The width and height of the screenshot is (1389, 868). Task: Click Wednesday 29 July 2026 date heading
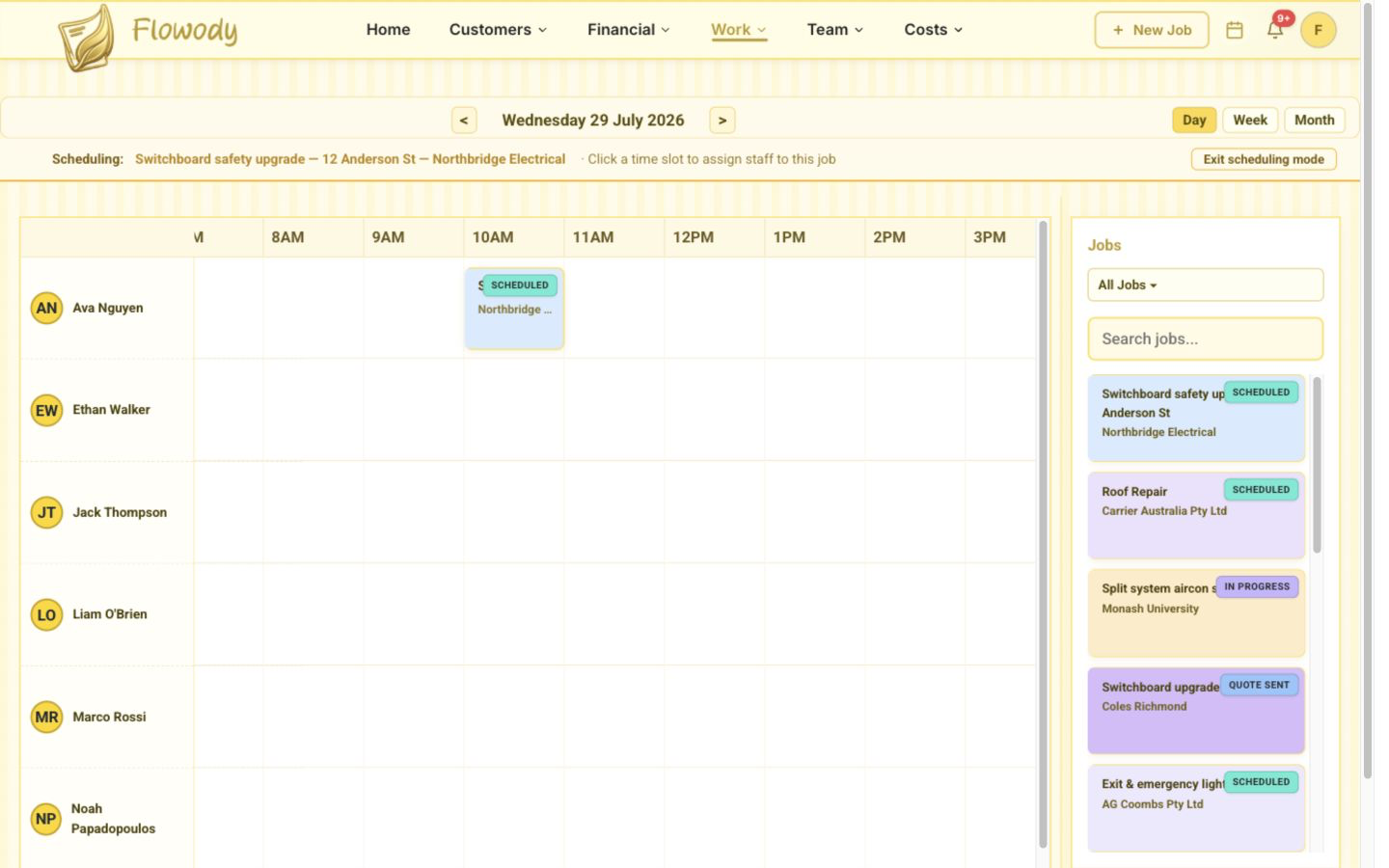tap(593, 121)
